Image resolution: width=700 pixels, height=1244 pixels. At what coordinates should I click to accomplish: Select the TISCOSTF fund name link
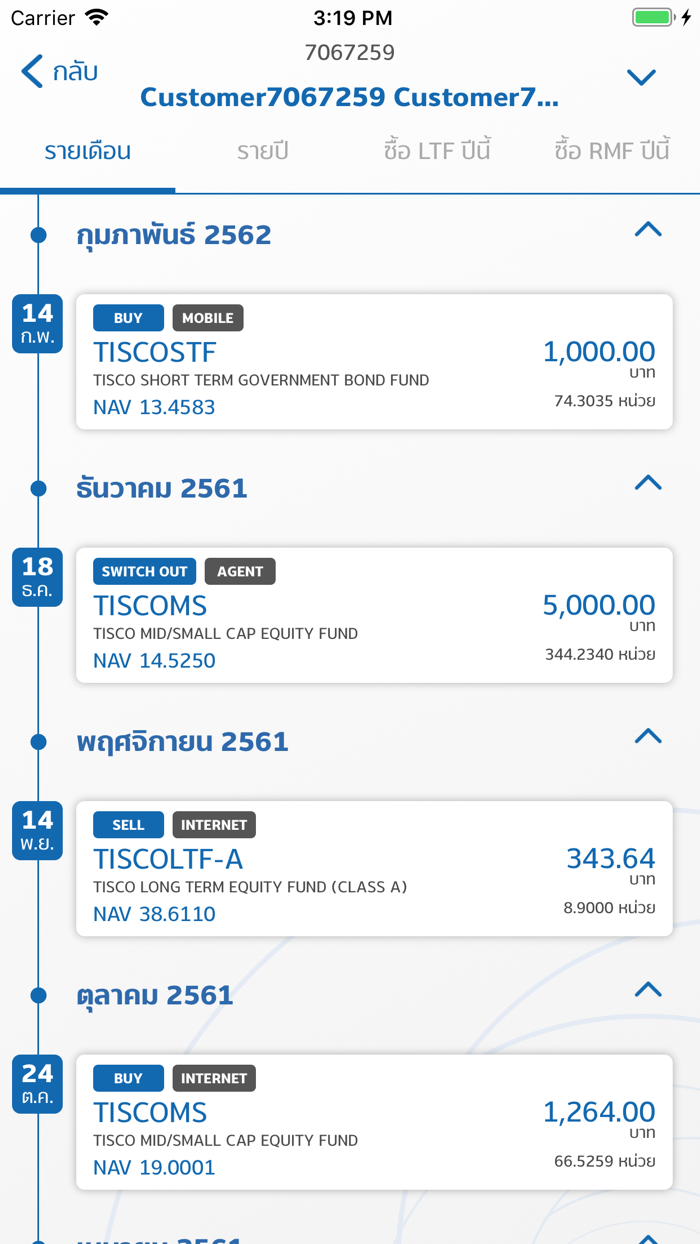pos(155,353)
